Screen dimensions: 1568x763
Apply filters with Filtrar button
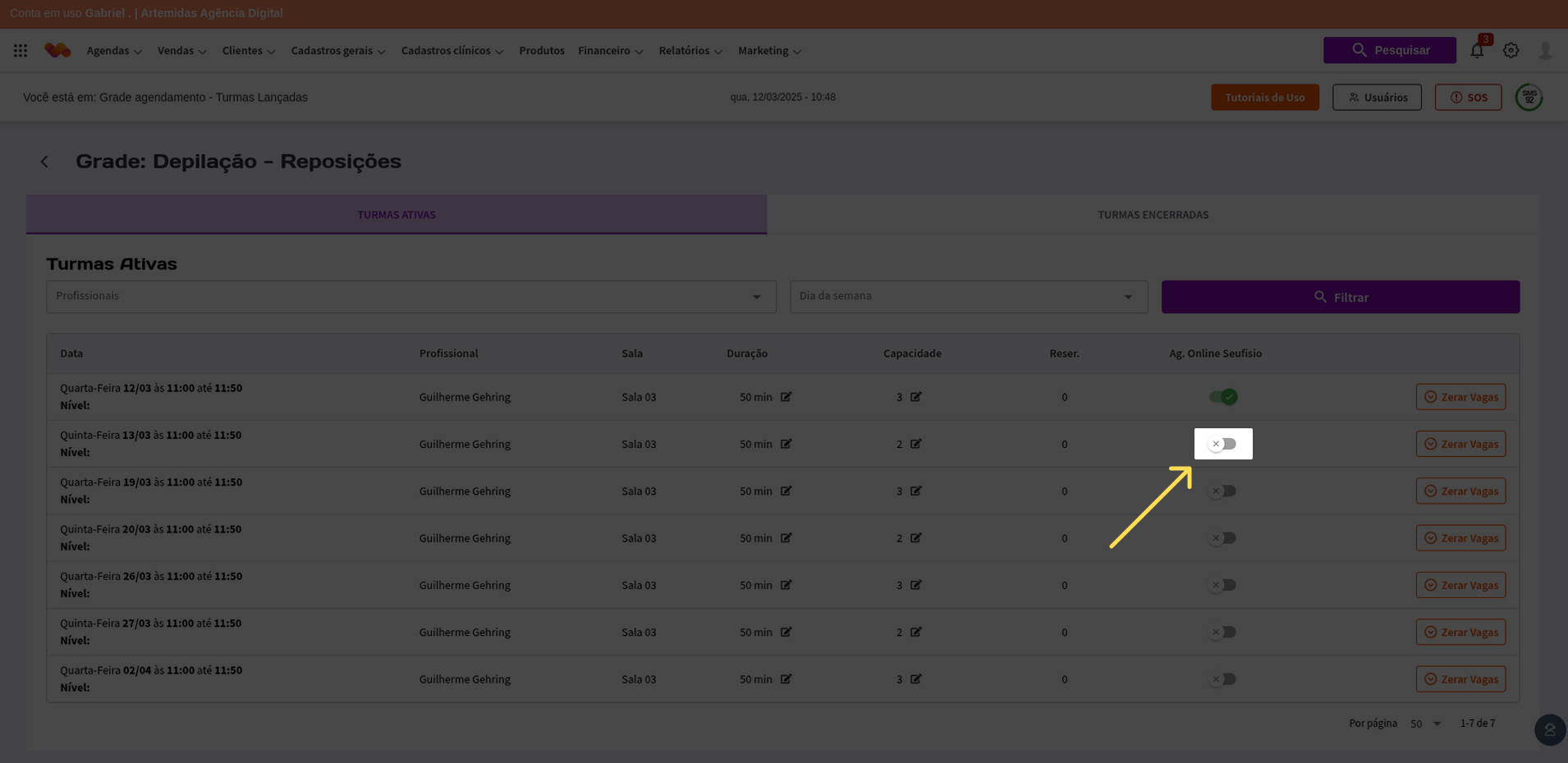1341,297
